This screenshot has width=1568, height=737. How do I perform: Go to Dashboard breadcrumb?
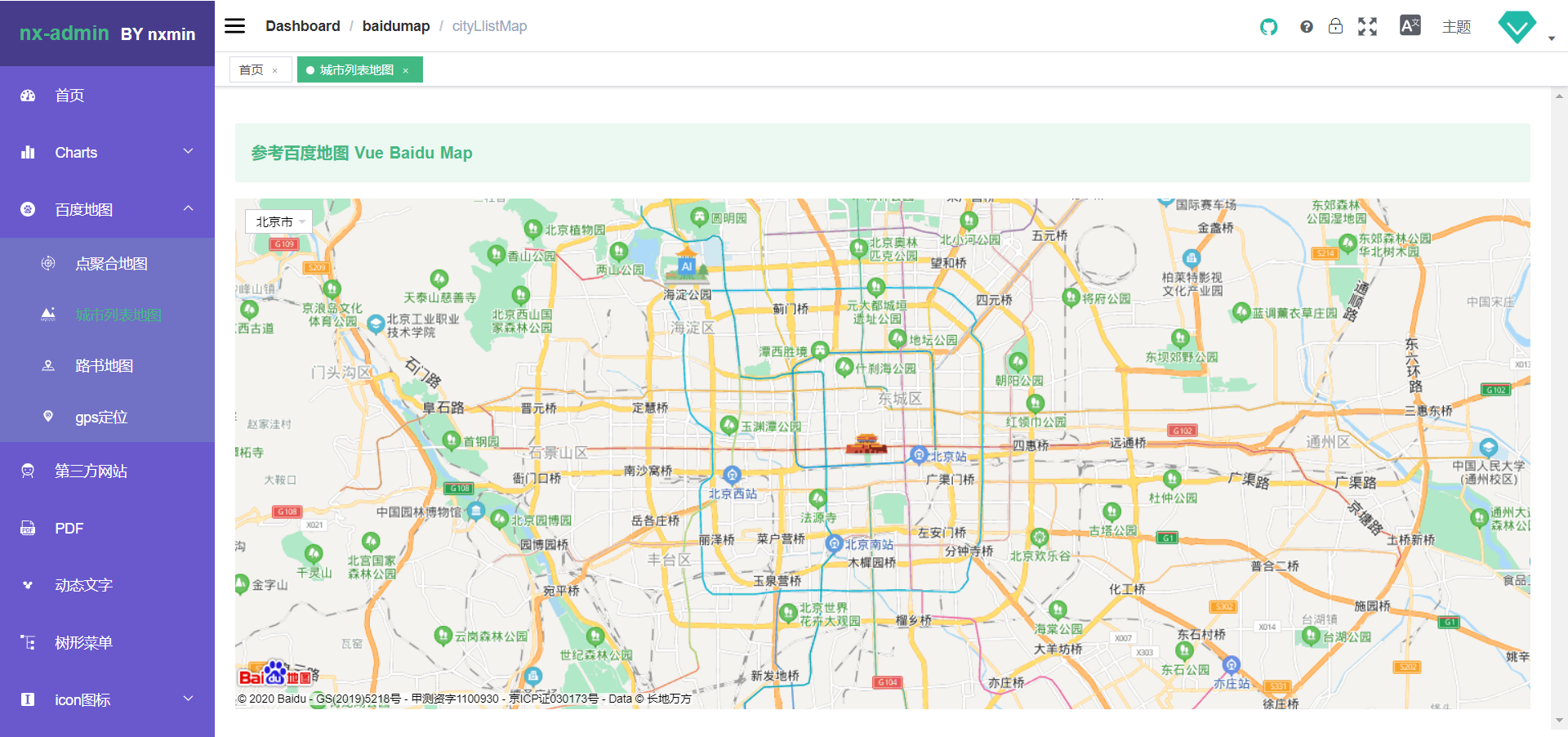pos(302,26)
